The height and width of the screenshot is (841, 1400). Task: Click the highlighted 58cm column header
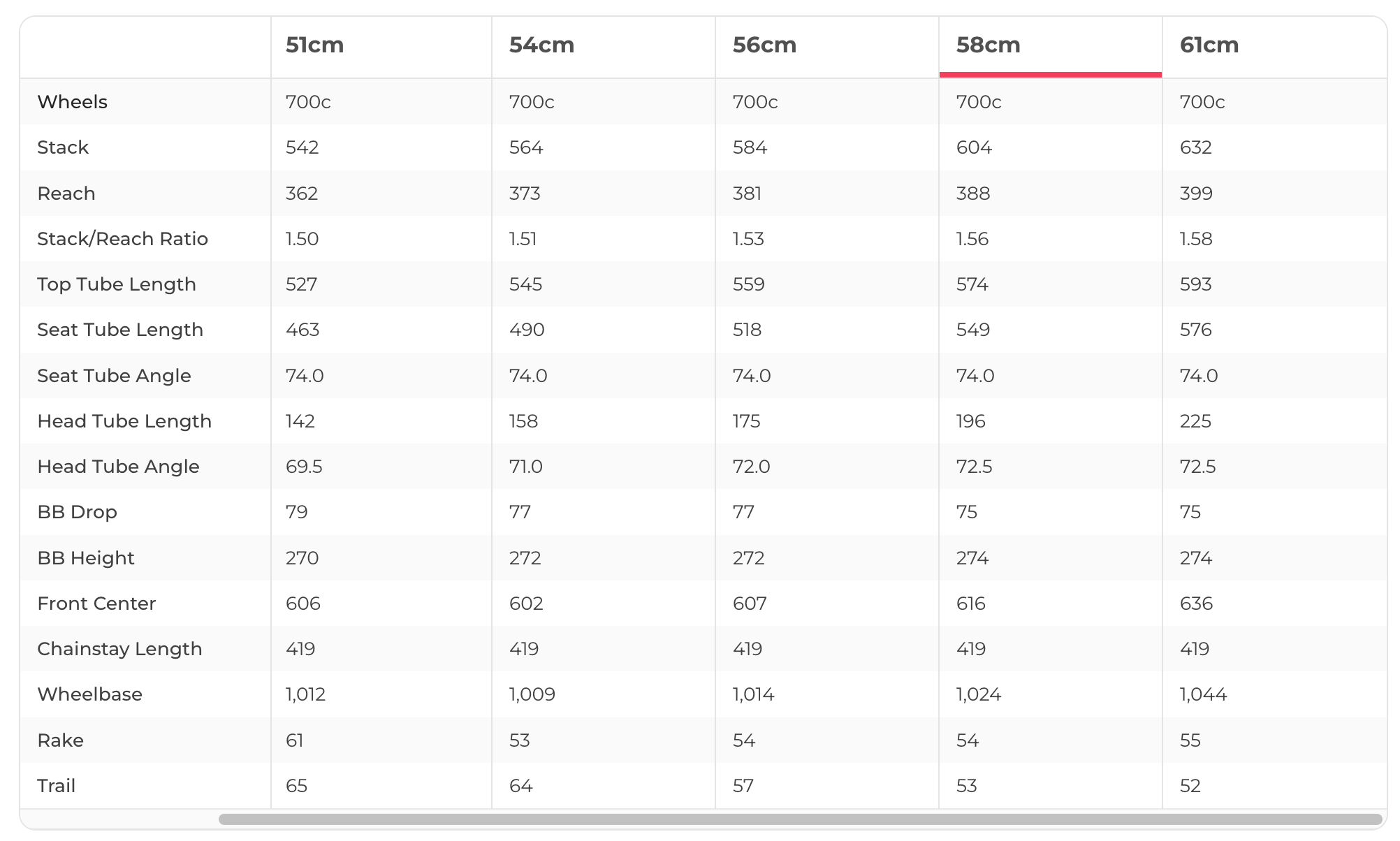point(988,45)
